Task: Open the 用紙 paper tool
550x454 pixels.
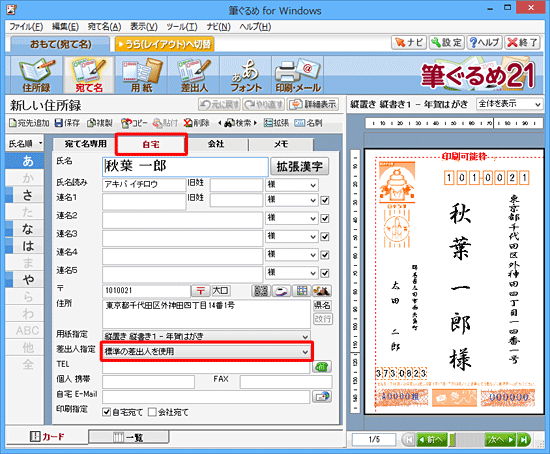Action: click(141, 75)
